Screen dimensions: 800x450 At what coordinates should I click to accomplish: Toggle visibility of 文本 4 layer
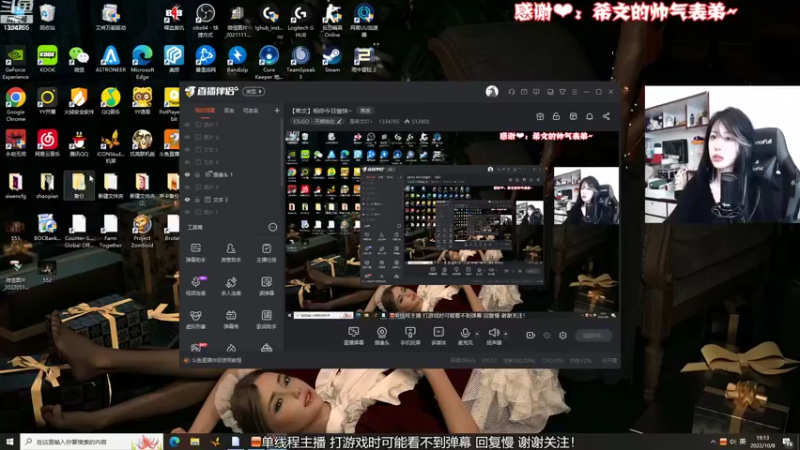(x=187, y=162)
